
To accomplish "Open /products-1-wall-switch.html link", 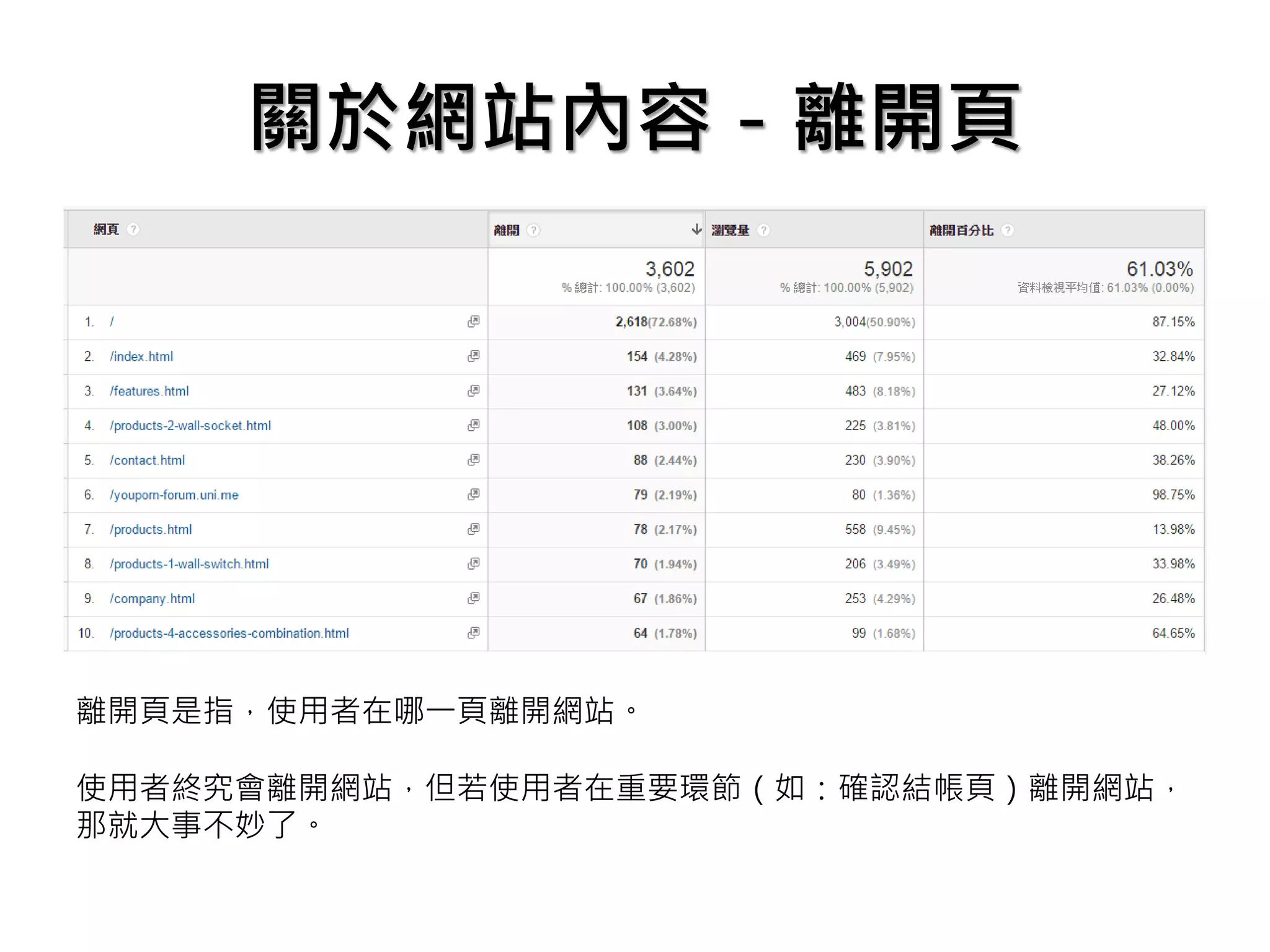I will 189,564.
